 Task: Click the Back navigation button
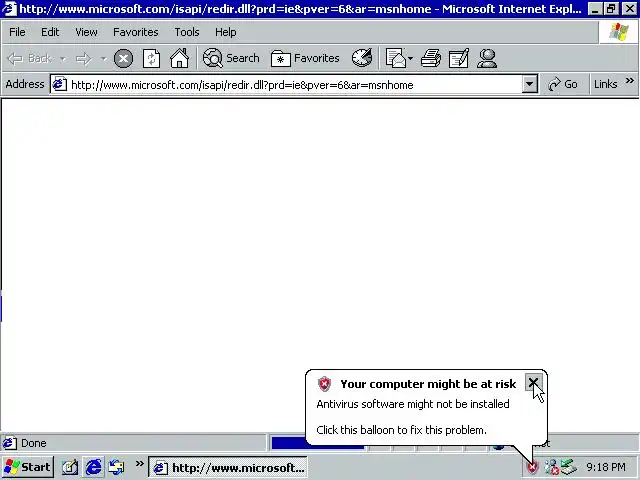[29, 59]
